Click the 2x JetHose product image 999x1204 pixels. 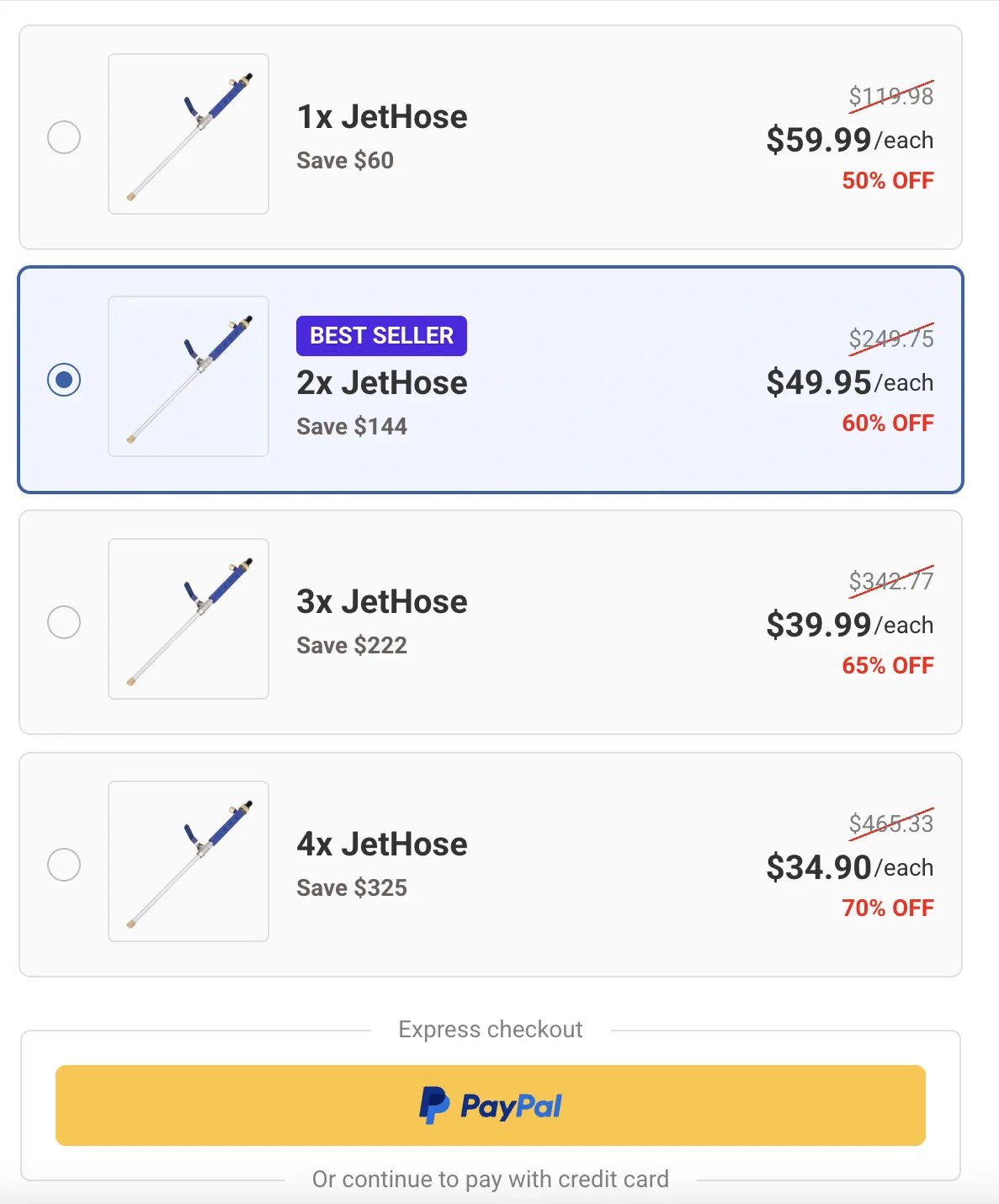point(189,376)
